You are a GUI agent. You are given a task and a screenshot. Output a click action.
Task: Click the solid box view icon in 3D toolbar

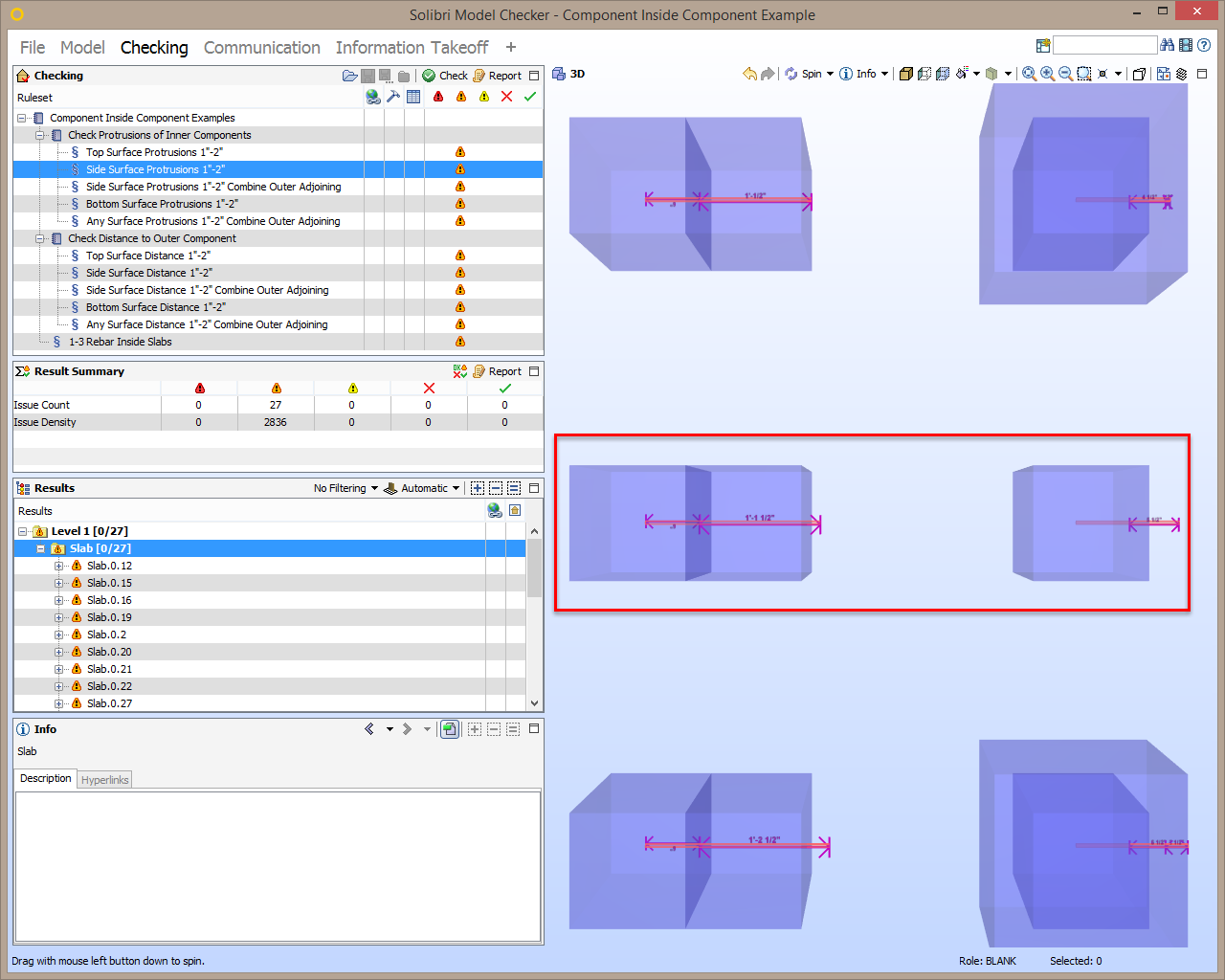point(906,74)
